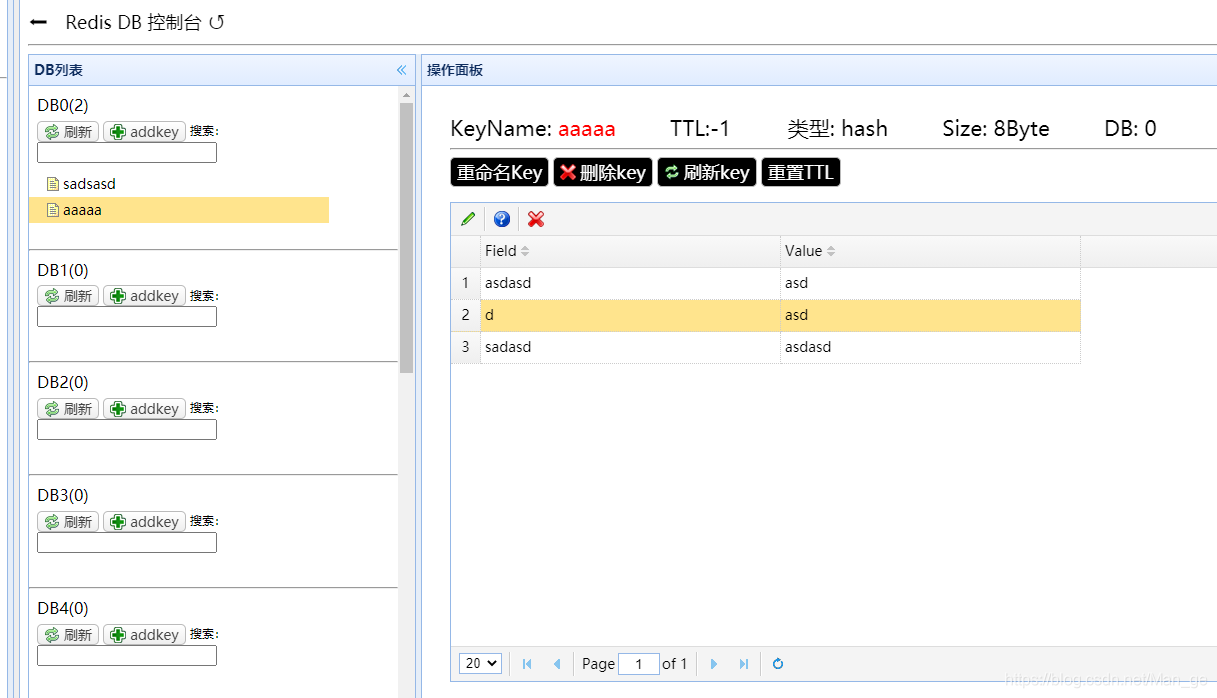This screenshot has height=698, width=1217.
Task: Click the refresh icon beside Redis DB title
Action: point(217,22)
